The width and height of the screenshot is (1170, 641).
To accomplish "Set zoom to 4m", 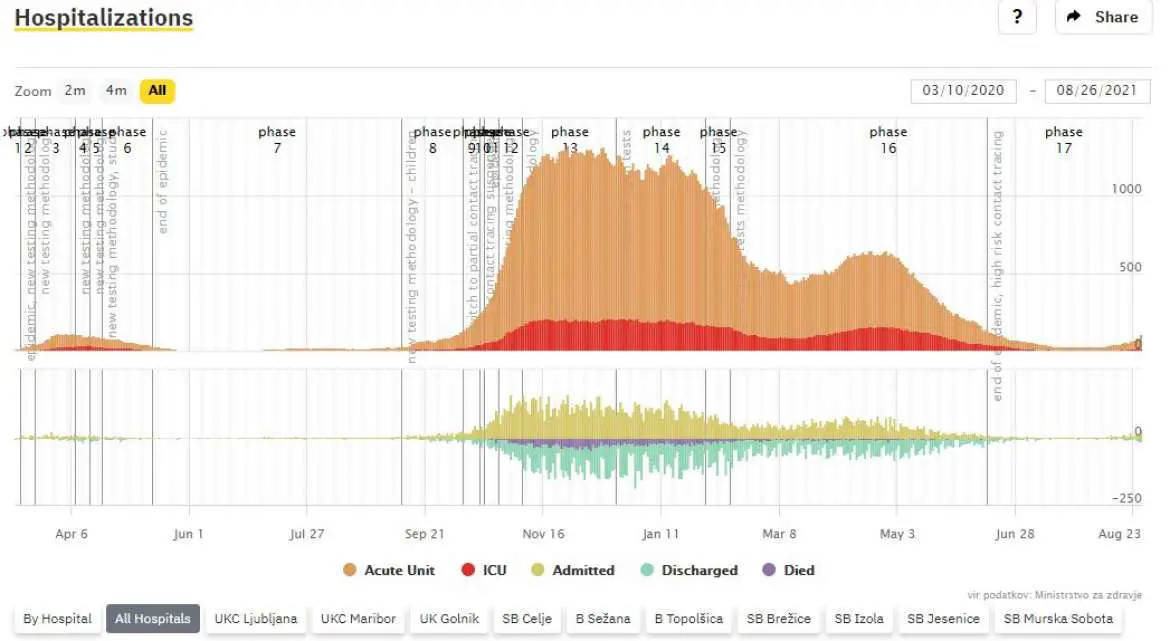I will point(116,91).
